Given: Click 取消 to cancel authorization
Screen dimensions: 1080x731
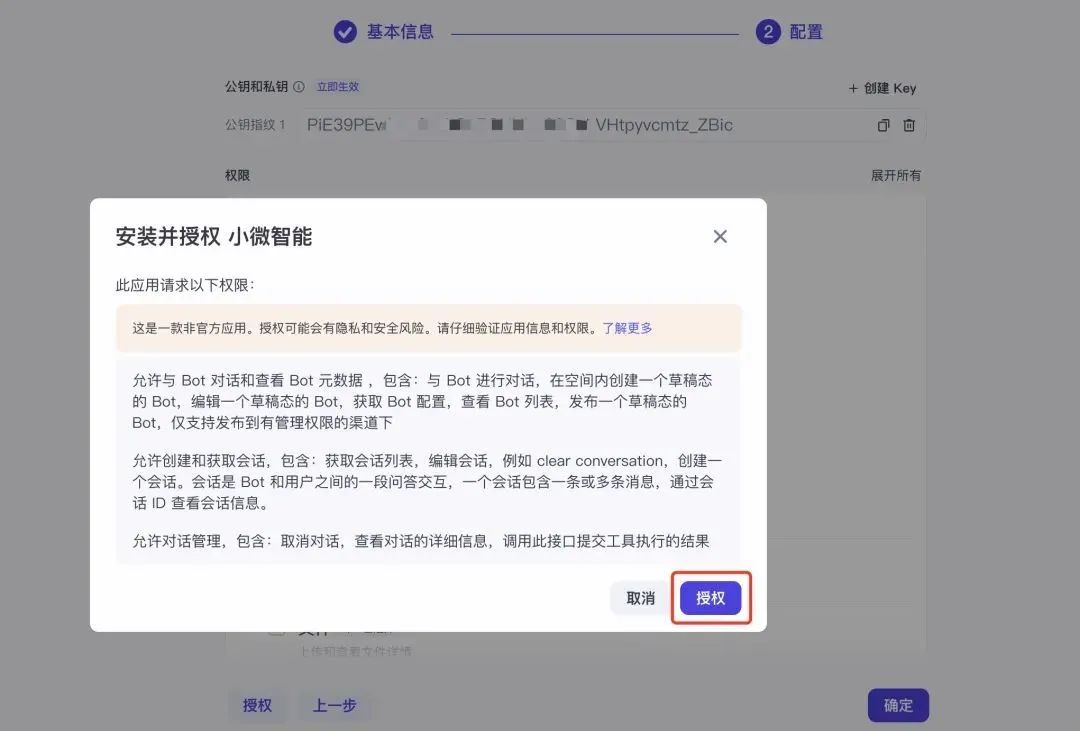Looking at the screenshot, I should 641,598.
